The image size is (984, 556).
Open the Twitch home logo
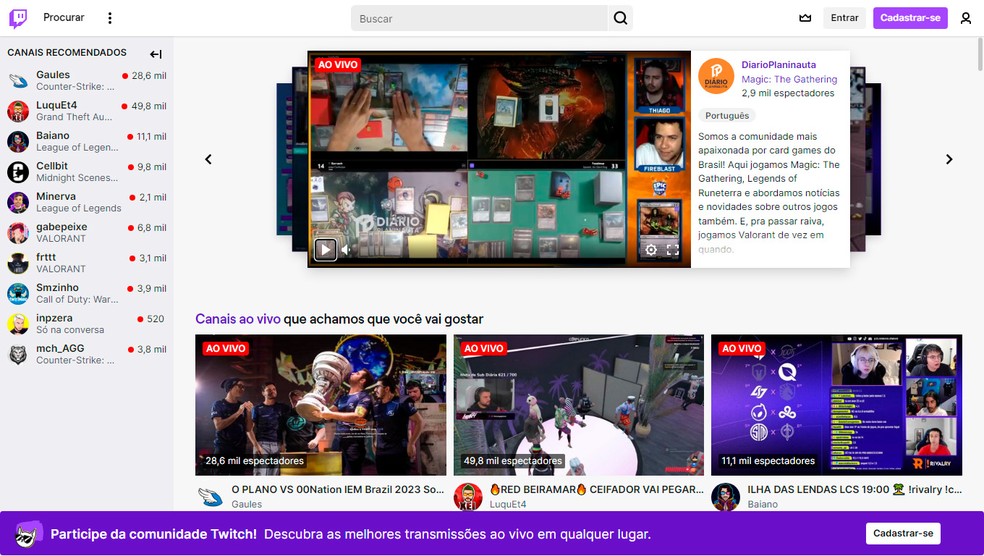click(18, 18)
